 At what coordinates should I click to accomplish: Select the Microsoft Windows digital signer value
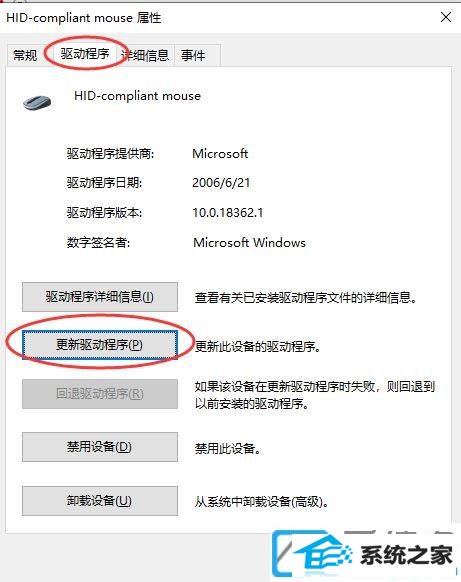click(x=249, y=242)
